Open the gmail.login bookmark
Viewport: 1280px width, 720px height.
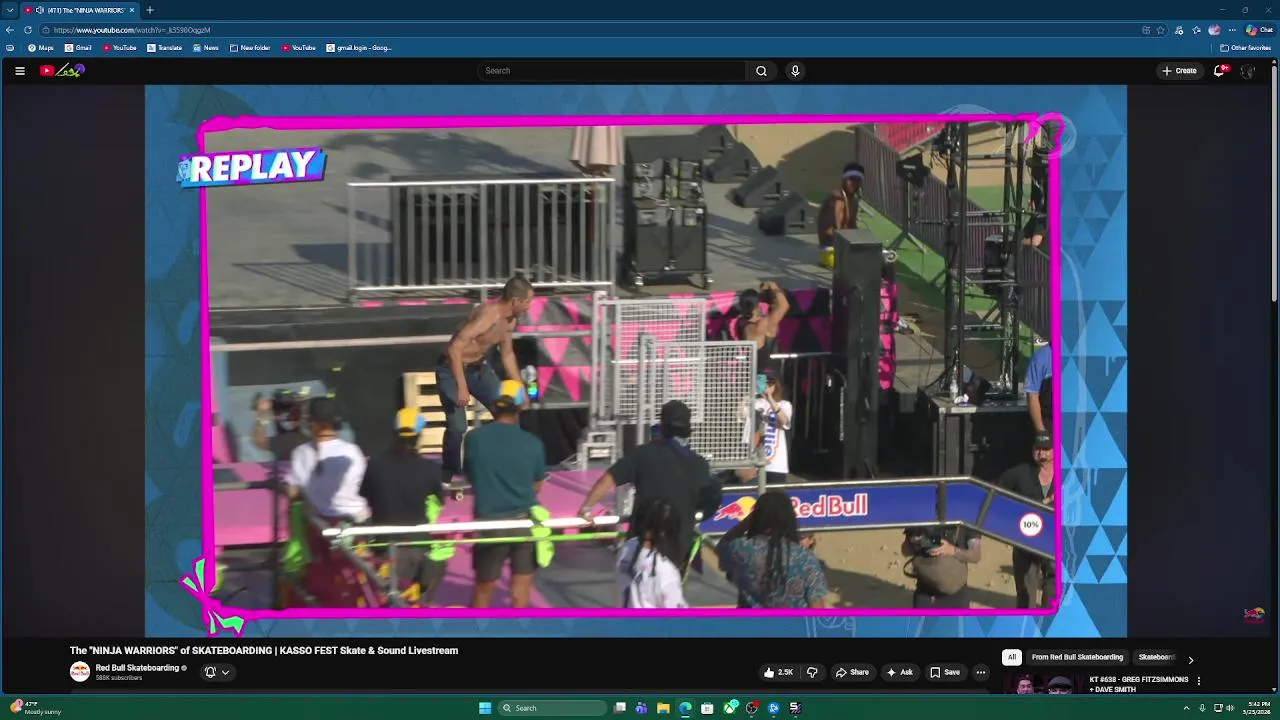359,48
